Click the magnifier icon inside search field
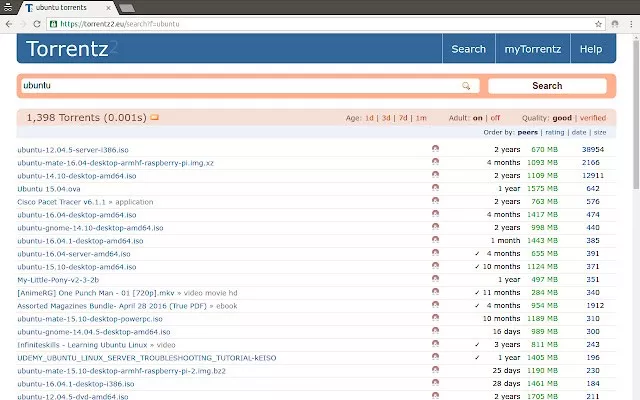 pyautogui.click(x=466, y=86)
